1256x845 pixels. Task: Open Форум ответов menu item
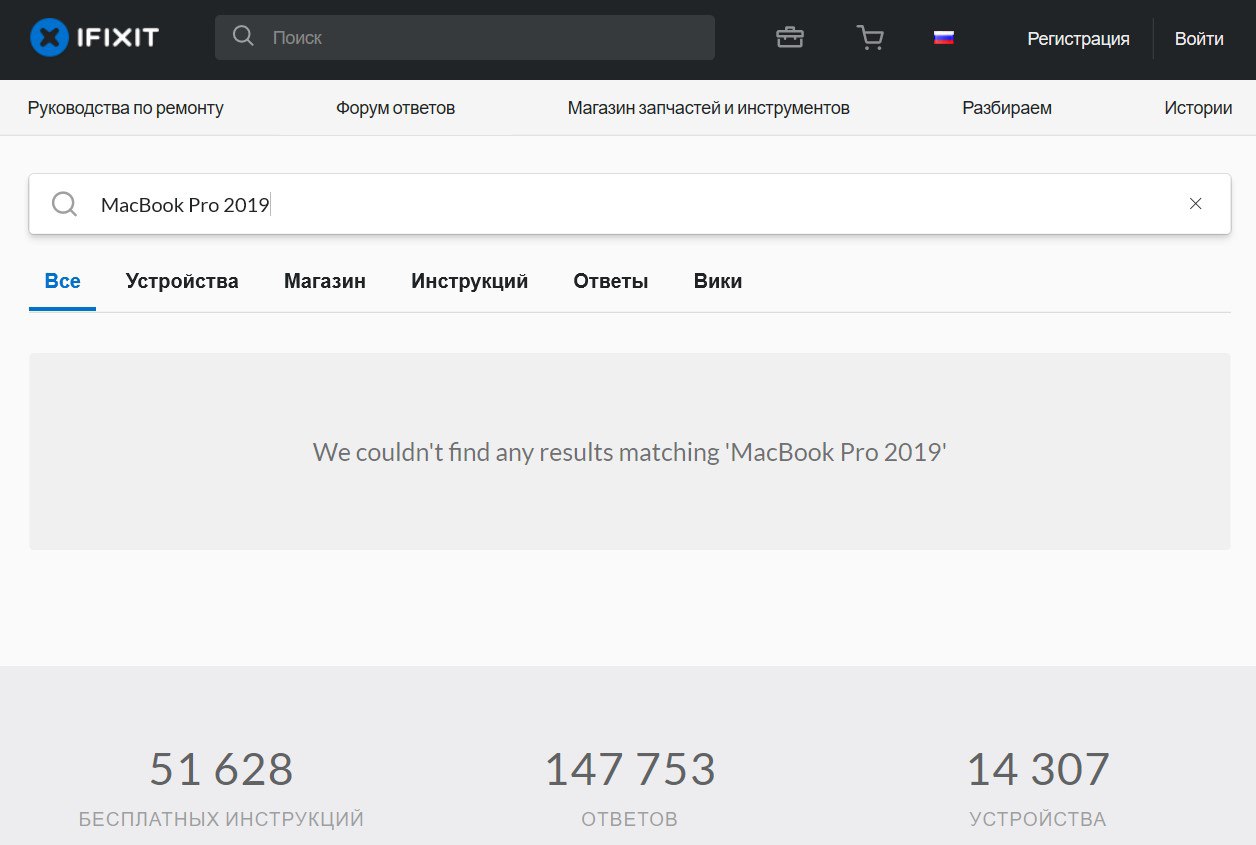point(395,108)
